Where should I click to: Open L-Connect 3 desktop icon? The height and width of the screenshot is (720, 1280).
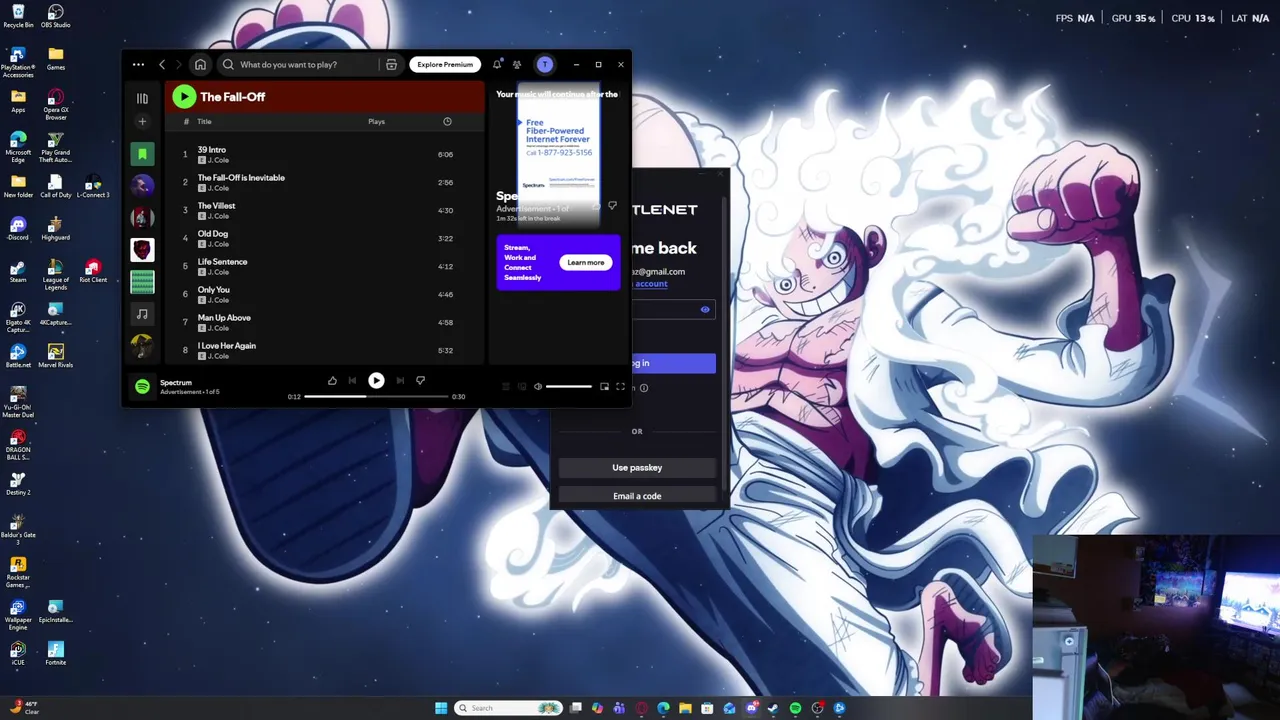coord(93,187)
